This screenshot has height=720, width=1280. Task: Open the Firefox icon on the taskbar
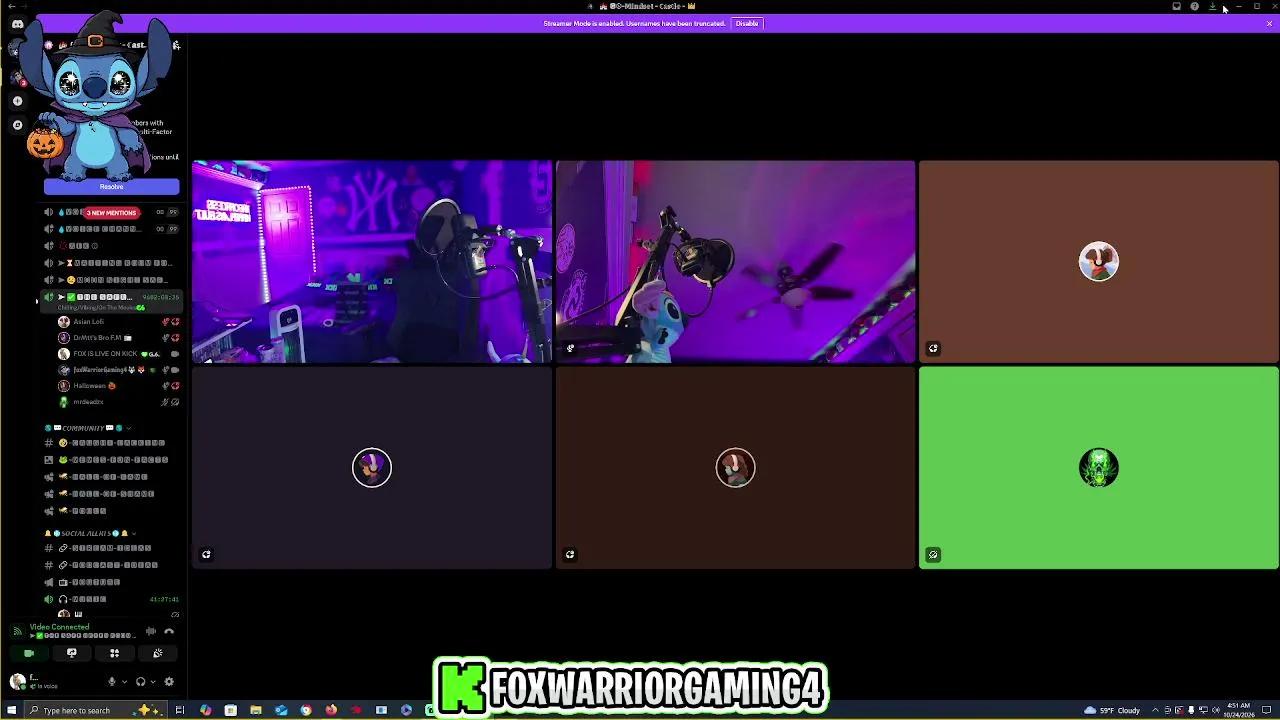coord(331,711)
